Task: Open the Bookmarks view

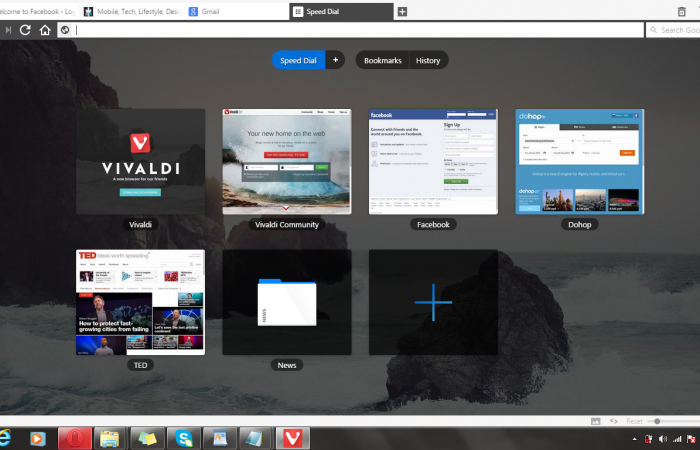Action: [x=382, y=60]
